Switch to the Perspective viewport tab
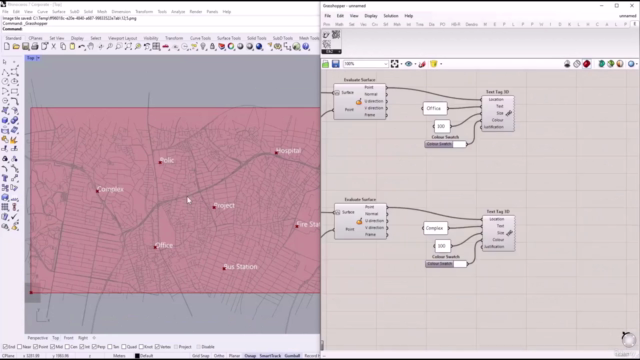Image resolution: width=640 pixels, height=360 pixels. pos(38,338)
